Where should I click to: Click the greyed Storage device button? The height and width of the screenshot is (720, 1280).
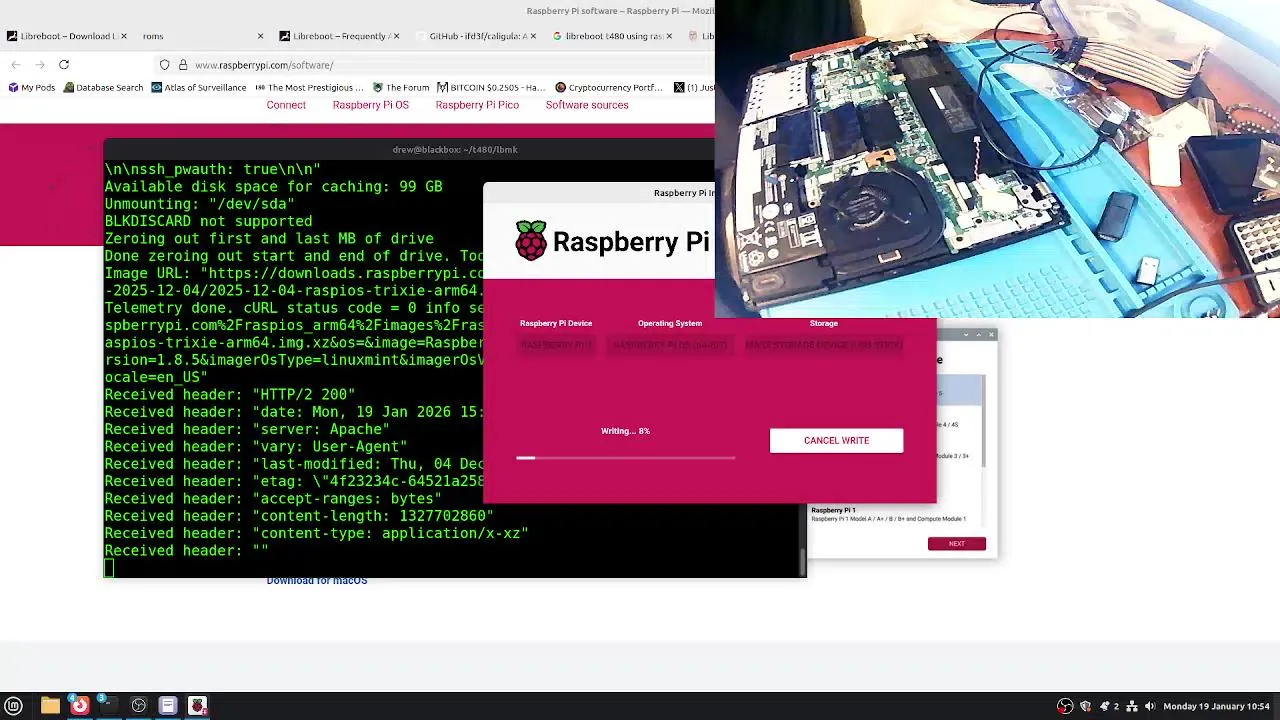click(824, 345)
